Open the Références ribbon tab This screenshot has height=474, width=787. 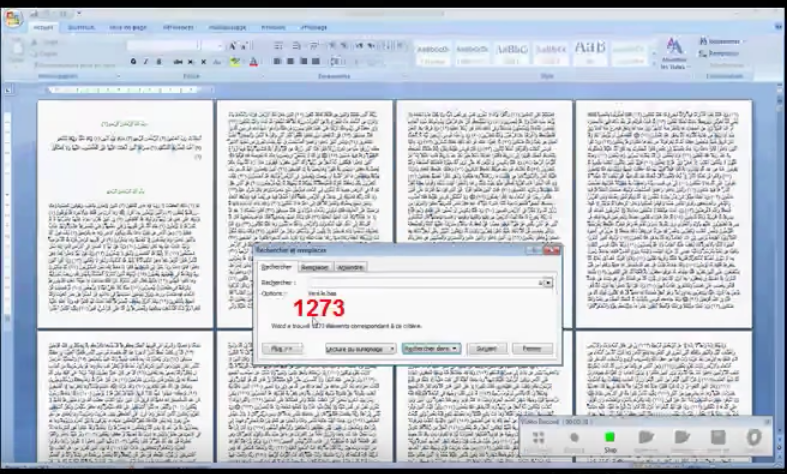[x=178, y=27]
